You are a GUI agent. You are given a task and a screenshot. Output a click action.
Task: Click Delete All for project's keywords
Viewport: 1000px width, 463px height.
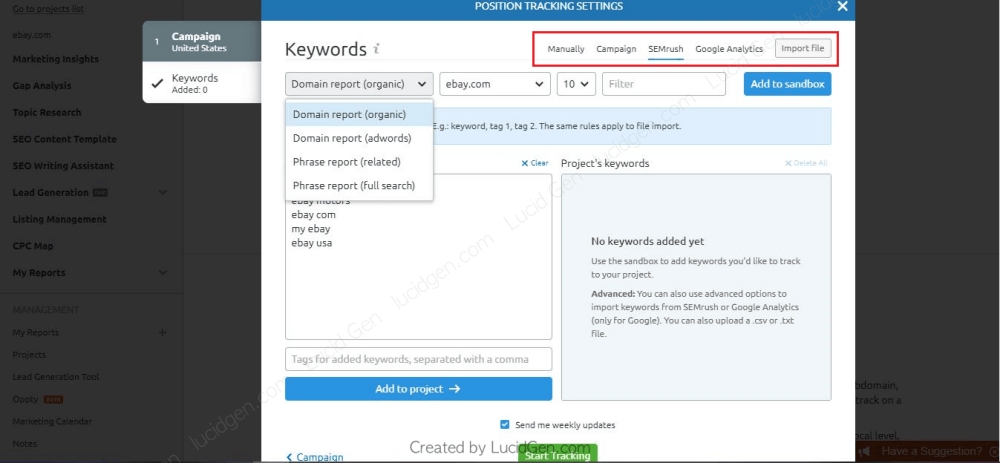806,163
